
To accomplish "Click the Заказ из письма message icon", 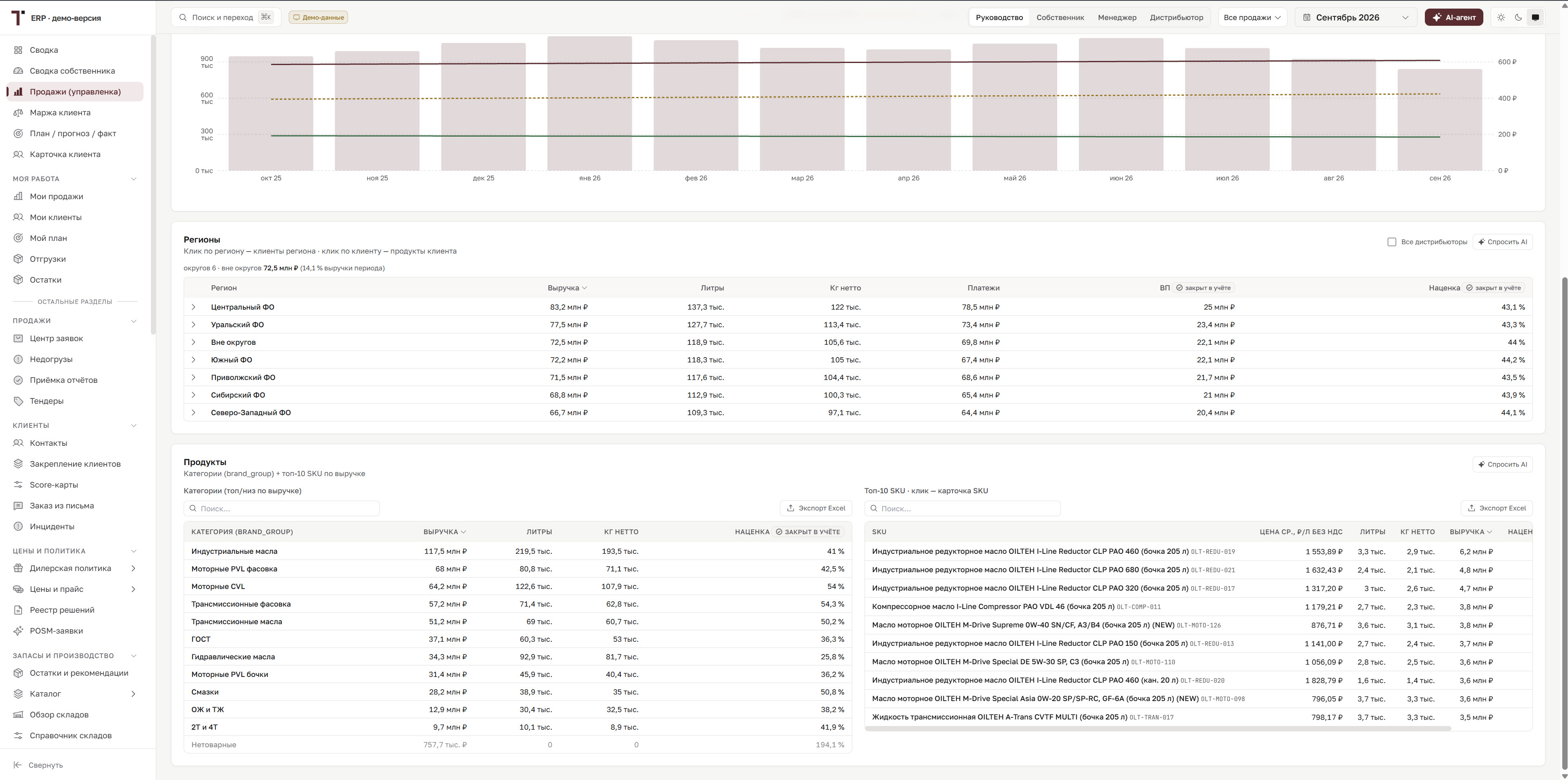I will coord(18,506).
